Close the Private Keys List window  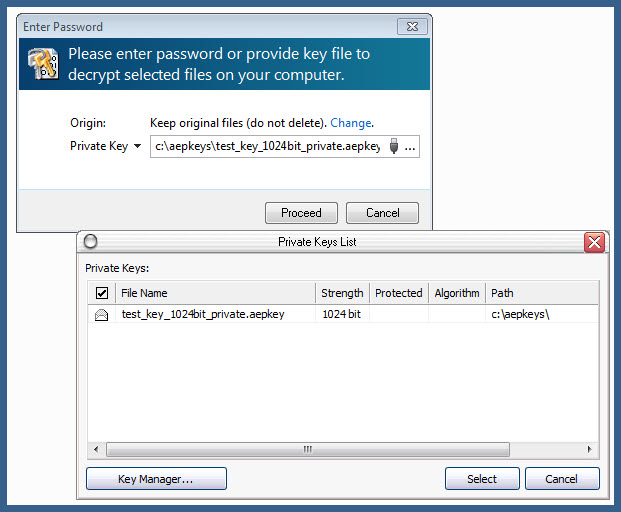click(594, 242)
